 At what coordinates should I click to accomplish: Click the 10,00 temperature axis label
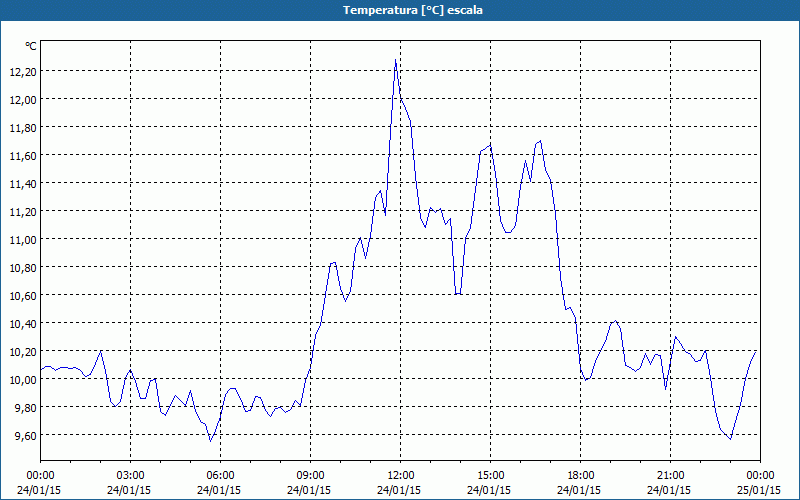coord(23,381)
